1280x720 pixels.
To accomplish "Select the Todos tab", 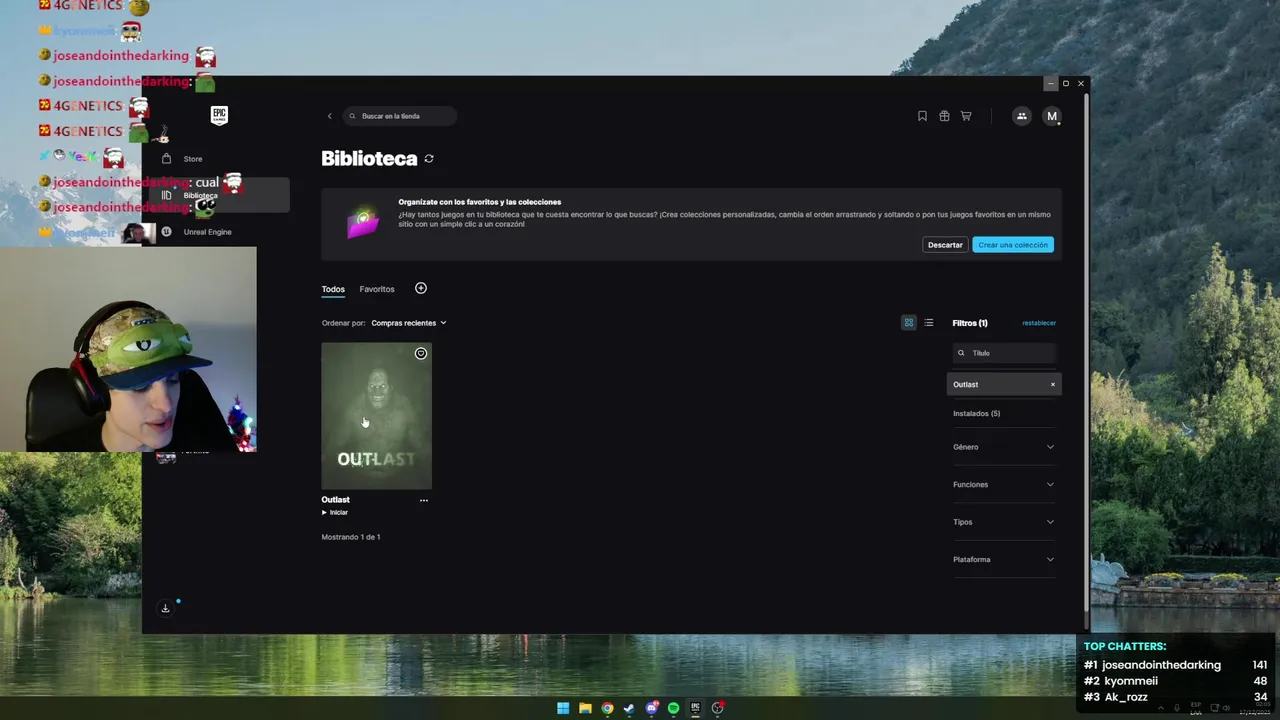I will click(333, 289).
